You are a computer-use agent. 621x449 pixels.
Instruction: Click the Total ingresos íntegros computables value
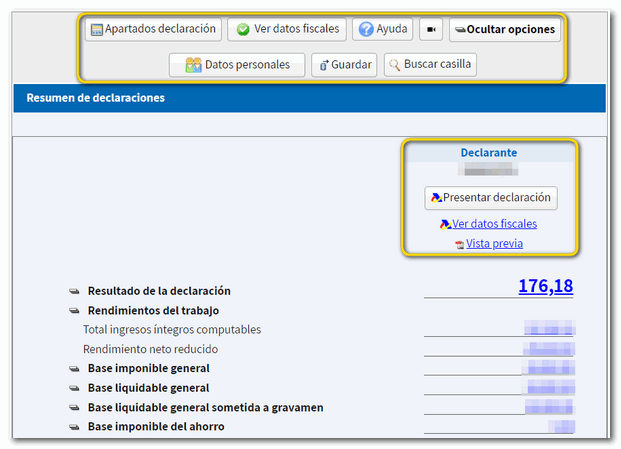pyautogui.click(x=549, y=329)
